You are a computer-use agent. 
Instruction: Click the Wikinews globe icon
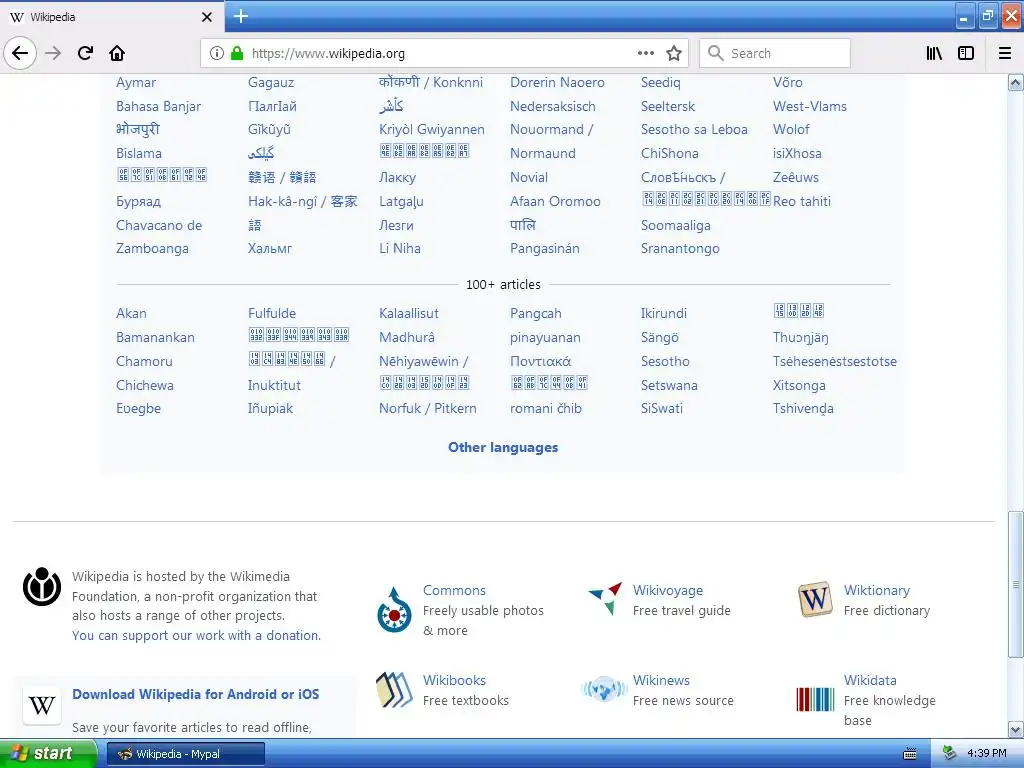click(x=604, y=689)
